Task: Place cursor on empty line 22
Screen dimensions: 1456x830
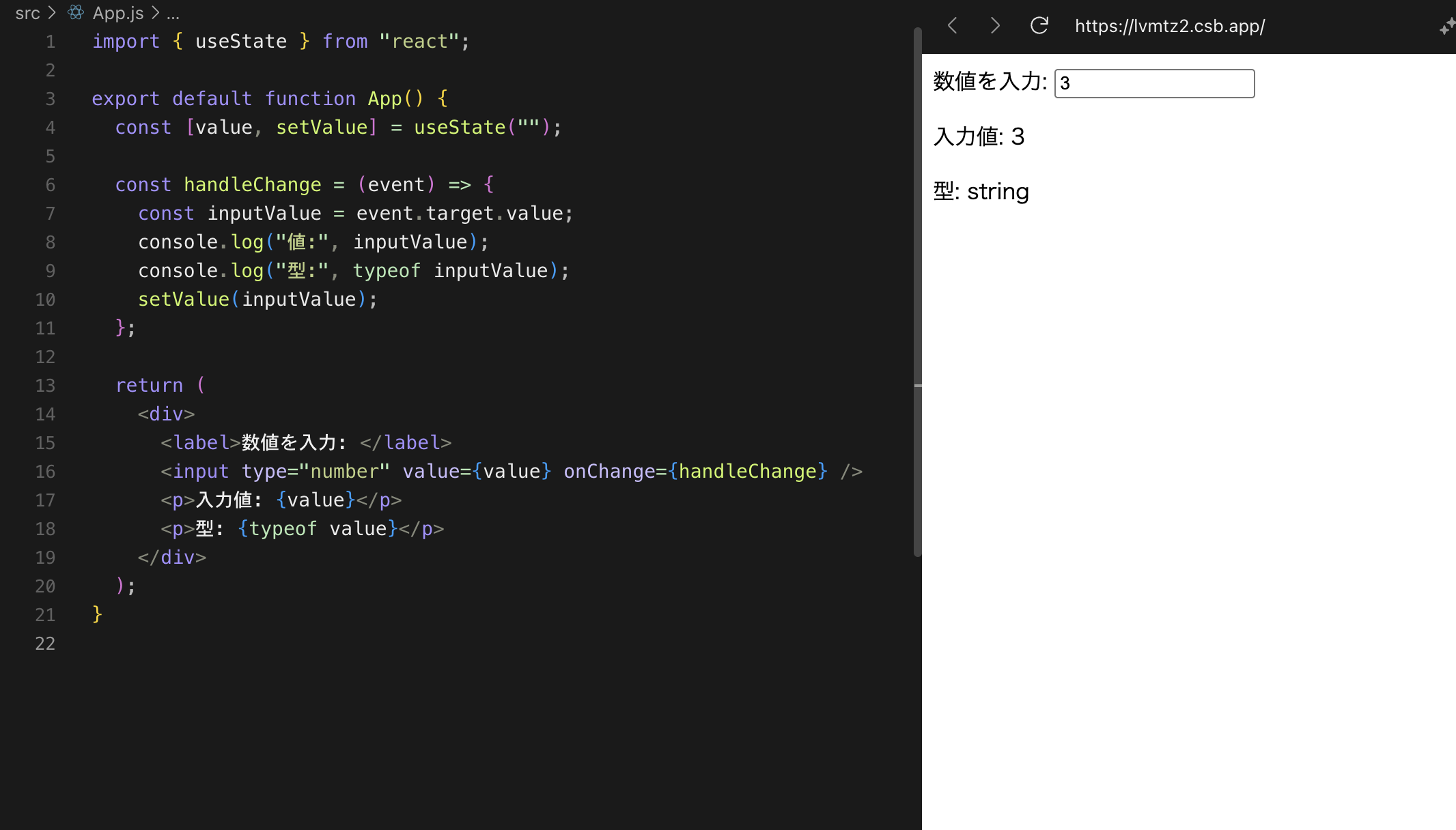Action: tap(273, 644)
